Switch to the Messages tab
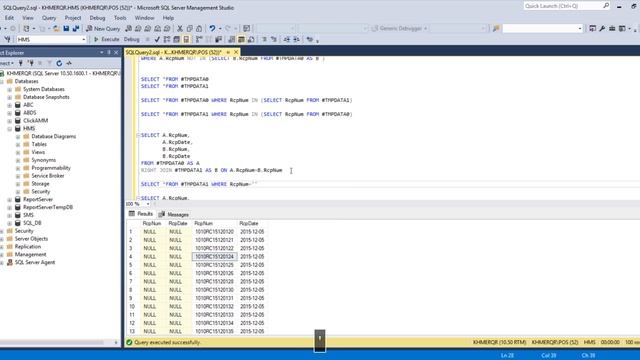The width and height of the screenshot is (640, 360). tap(174, 214)
